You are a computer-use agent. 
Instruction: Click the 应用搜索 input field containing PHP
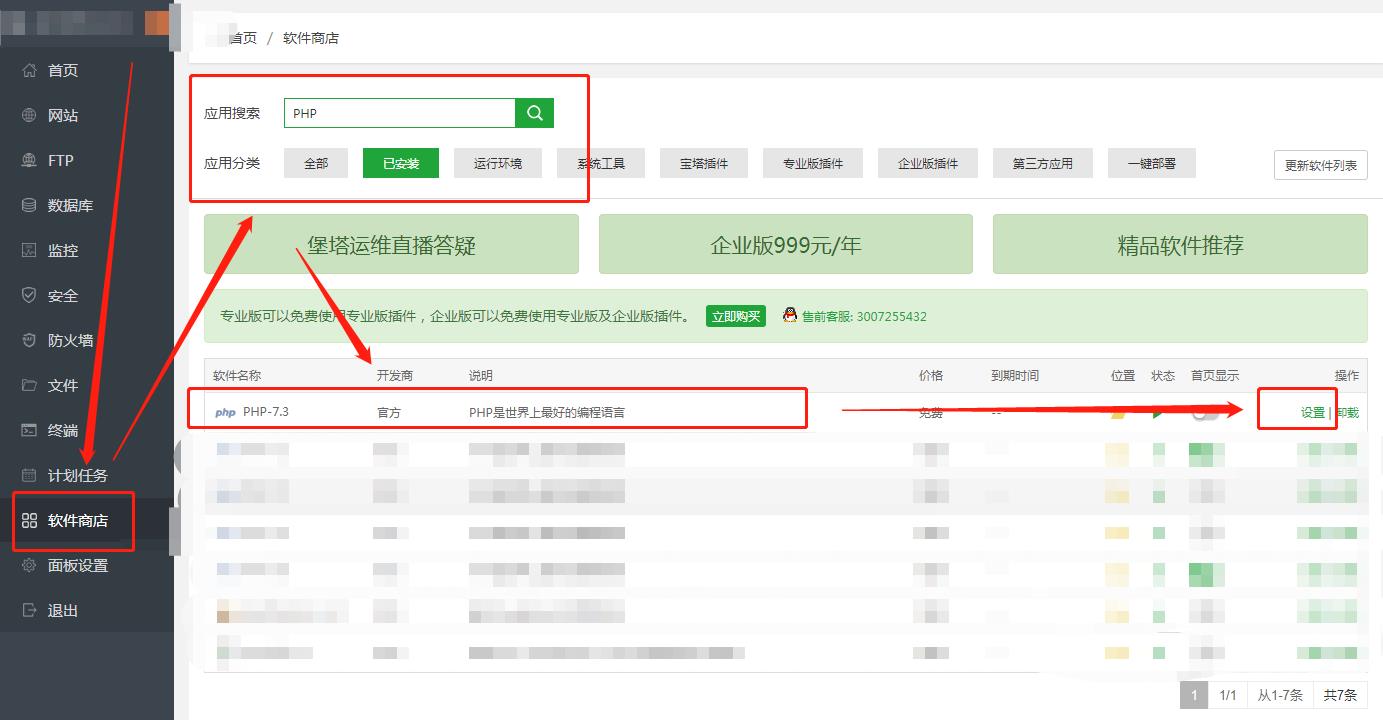(400, 113)
